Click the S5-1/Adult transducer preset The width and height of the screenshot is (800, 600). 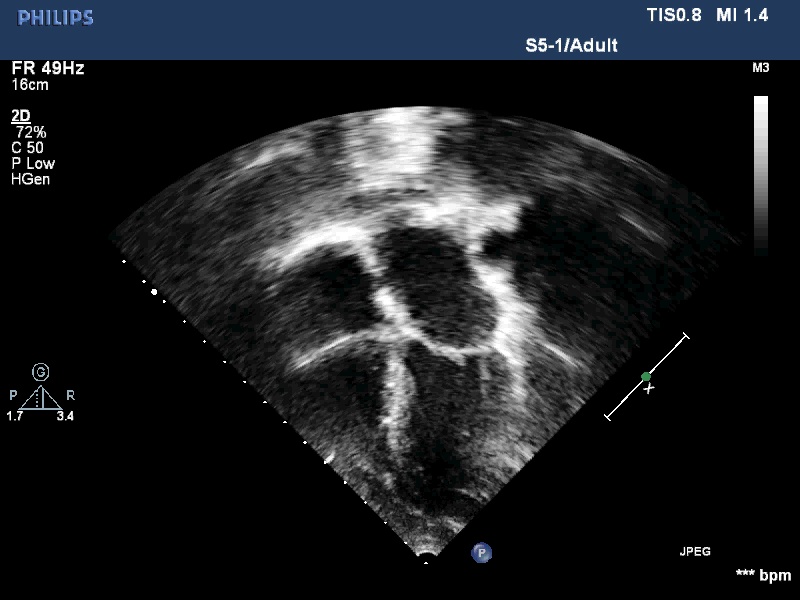[571, 46]
